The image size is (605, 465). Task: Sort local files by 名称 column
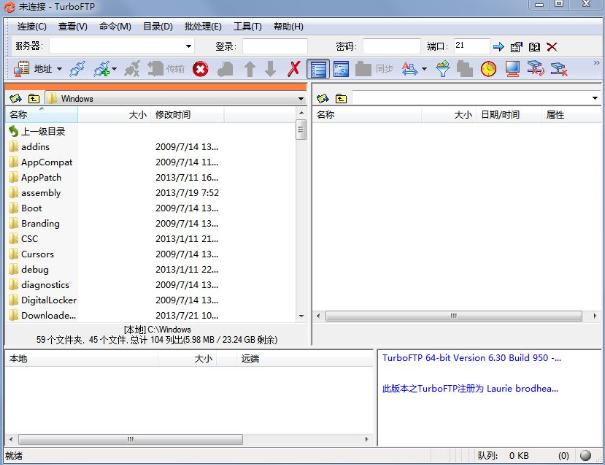pos(42,115)
